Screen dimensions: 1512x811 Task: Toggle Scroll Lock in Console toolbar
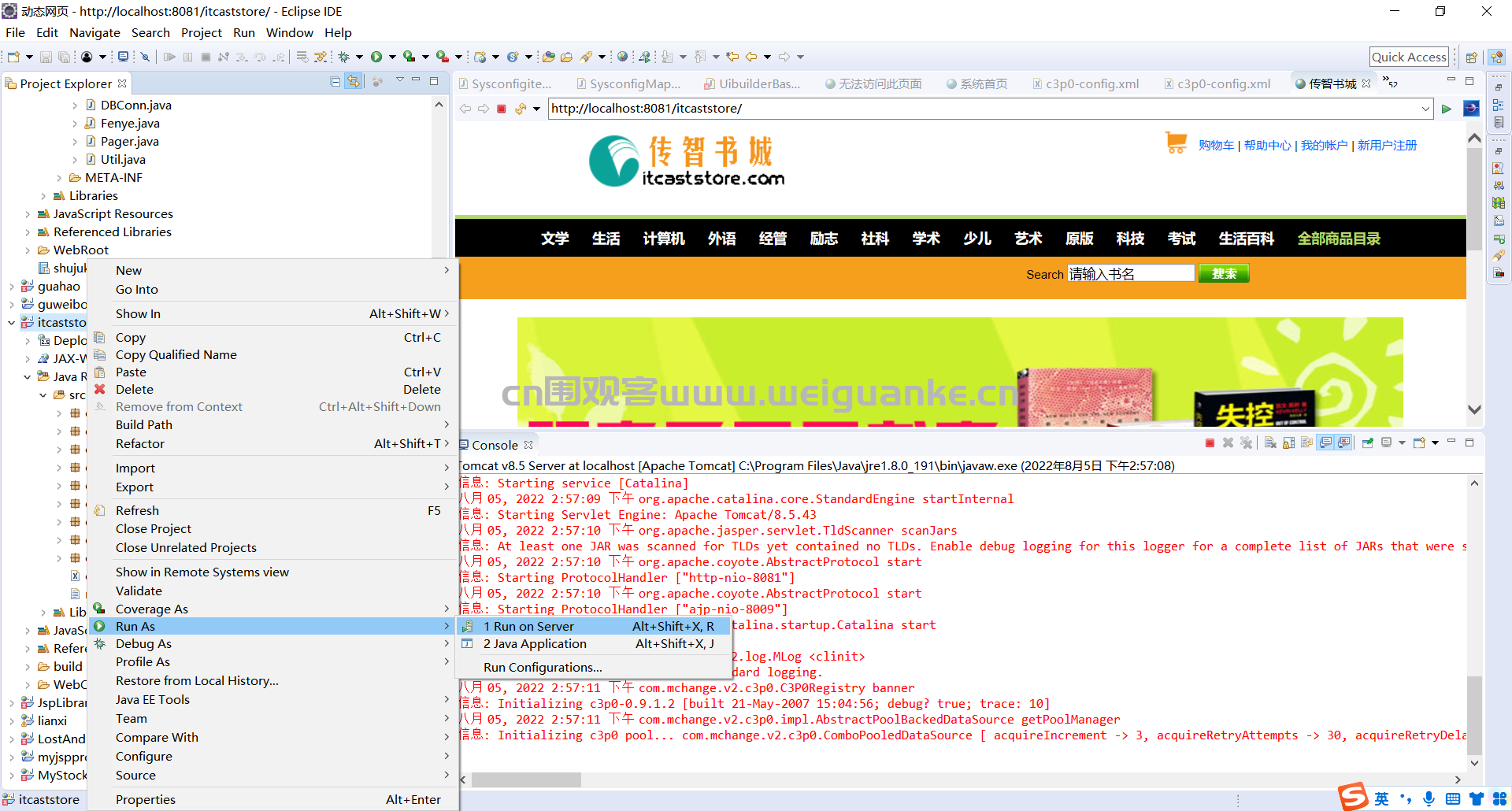coord(1288,443)
